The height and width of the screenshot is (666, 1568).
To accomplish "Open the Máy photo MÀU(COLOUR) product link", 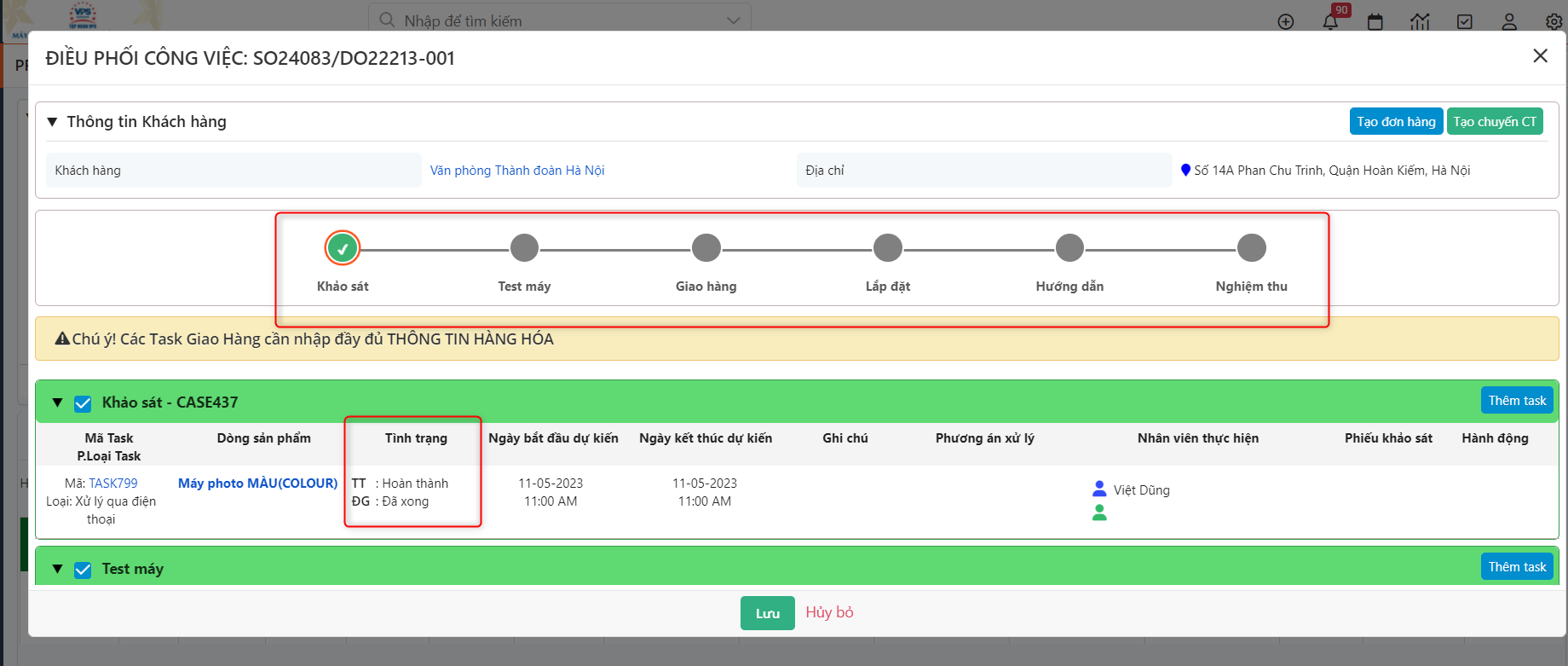I will pyautogui.click(x=257, y=483).
